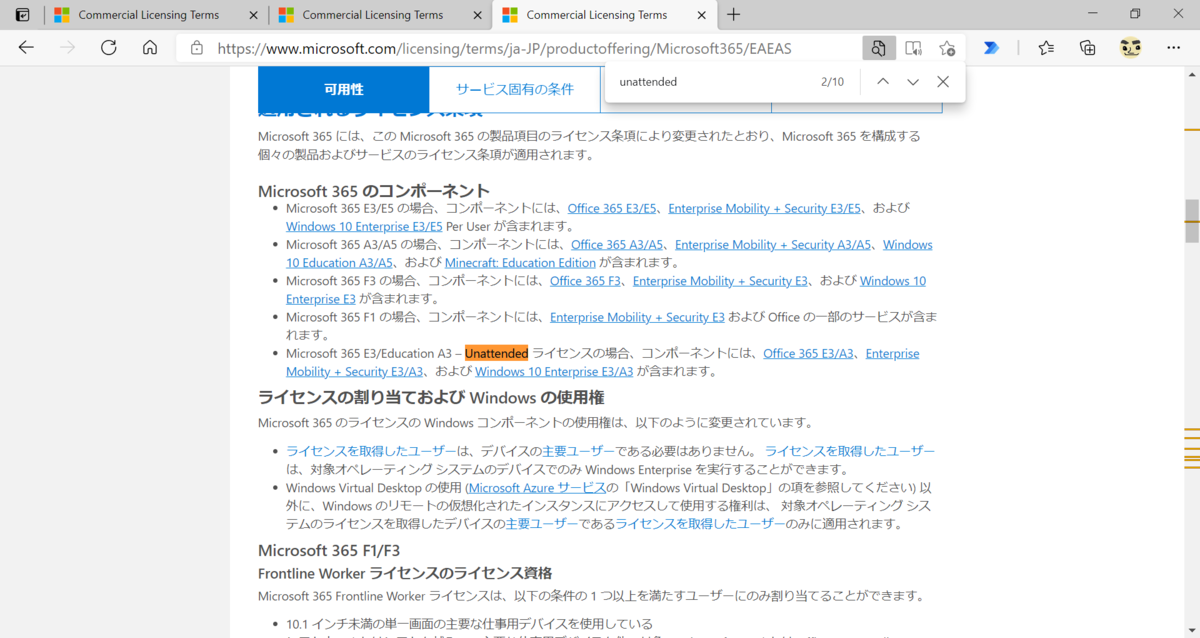Open the user profile avatar
This screenshot has height=638, width=1200.
pos(1131,48)
